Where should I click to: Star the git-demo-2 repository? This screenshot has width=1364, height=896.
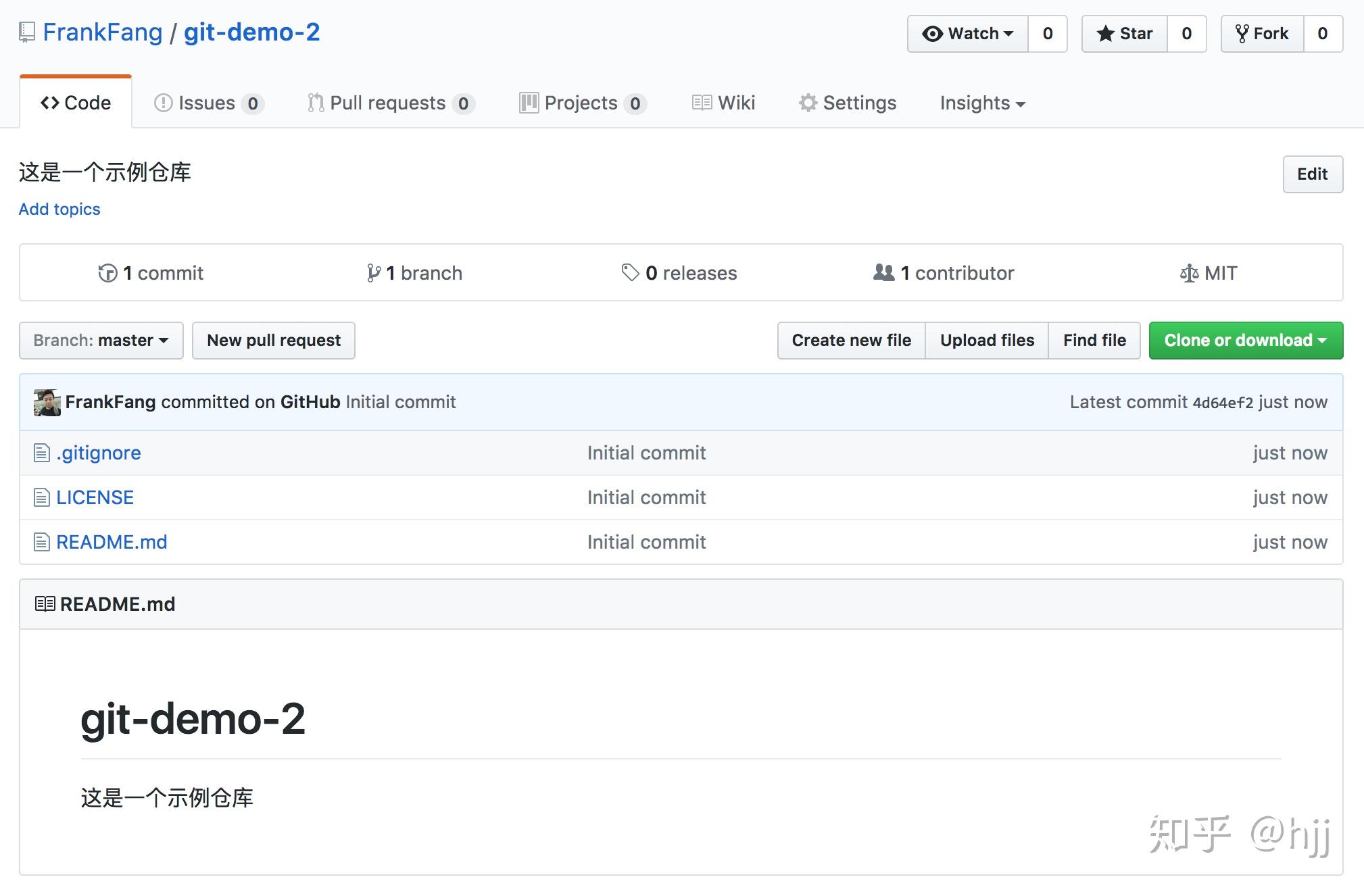(x=1124, y=33)
